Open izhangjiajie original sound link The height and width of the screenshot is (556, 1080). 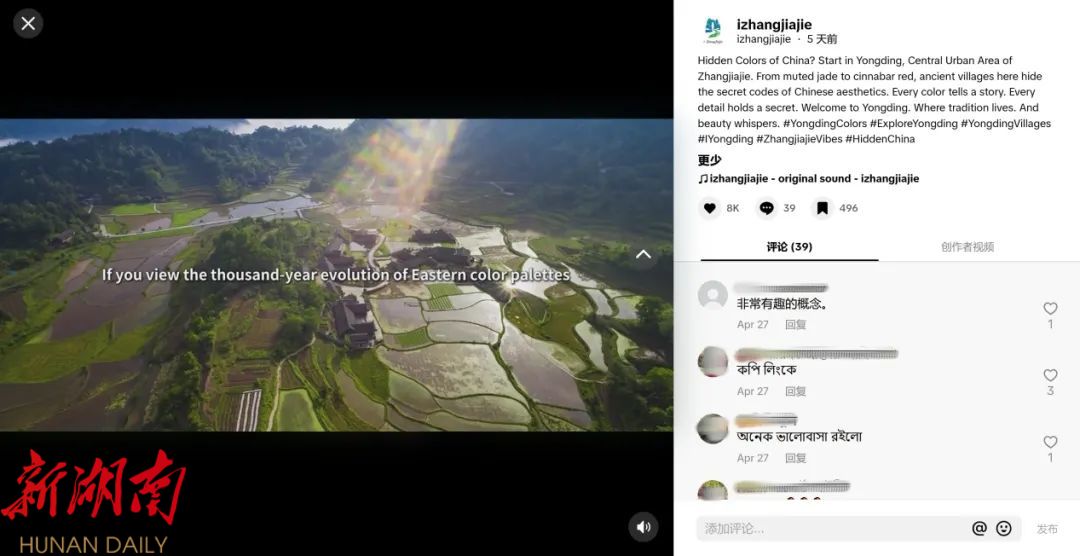808,179
